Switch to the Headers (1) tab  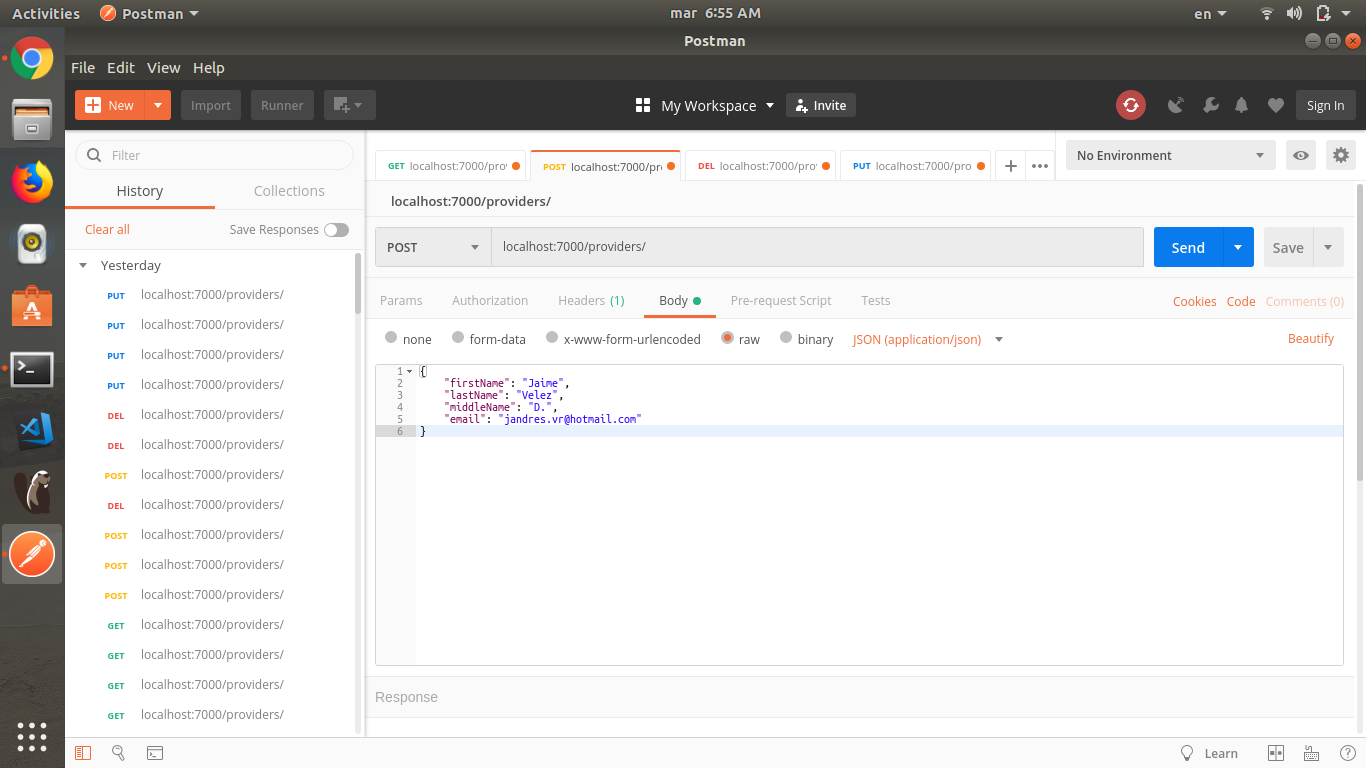pos(591,300)
